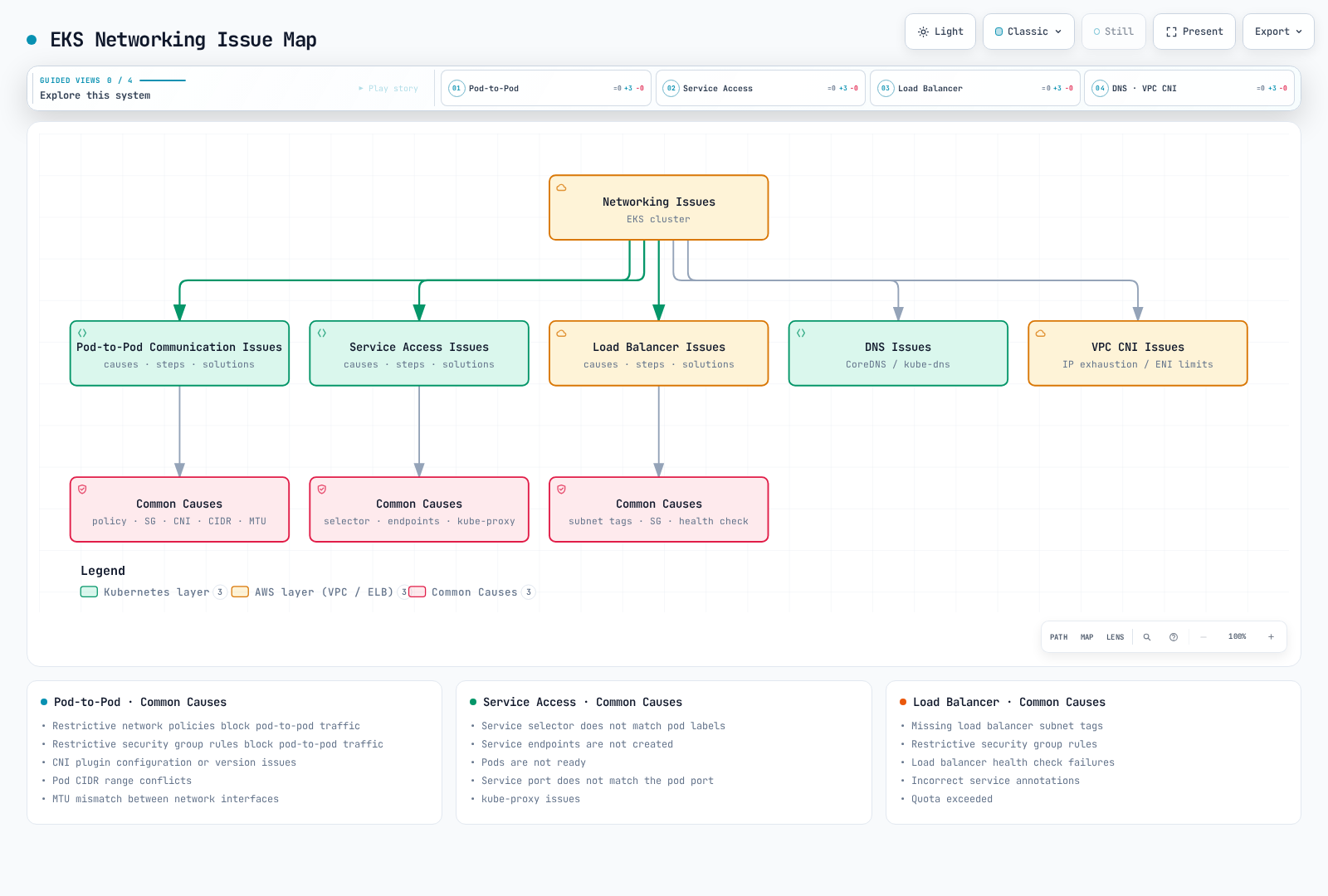The image size is (1328, 896).
Task: Click the code icon on DNS Issues node
Action: tap(801, 333)
